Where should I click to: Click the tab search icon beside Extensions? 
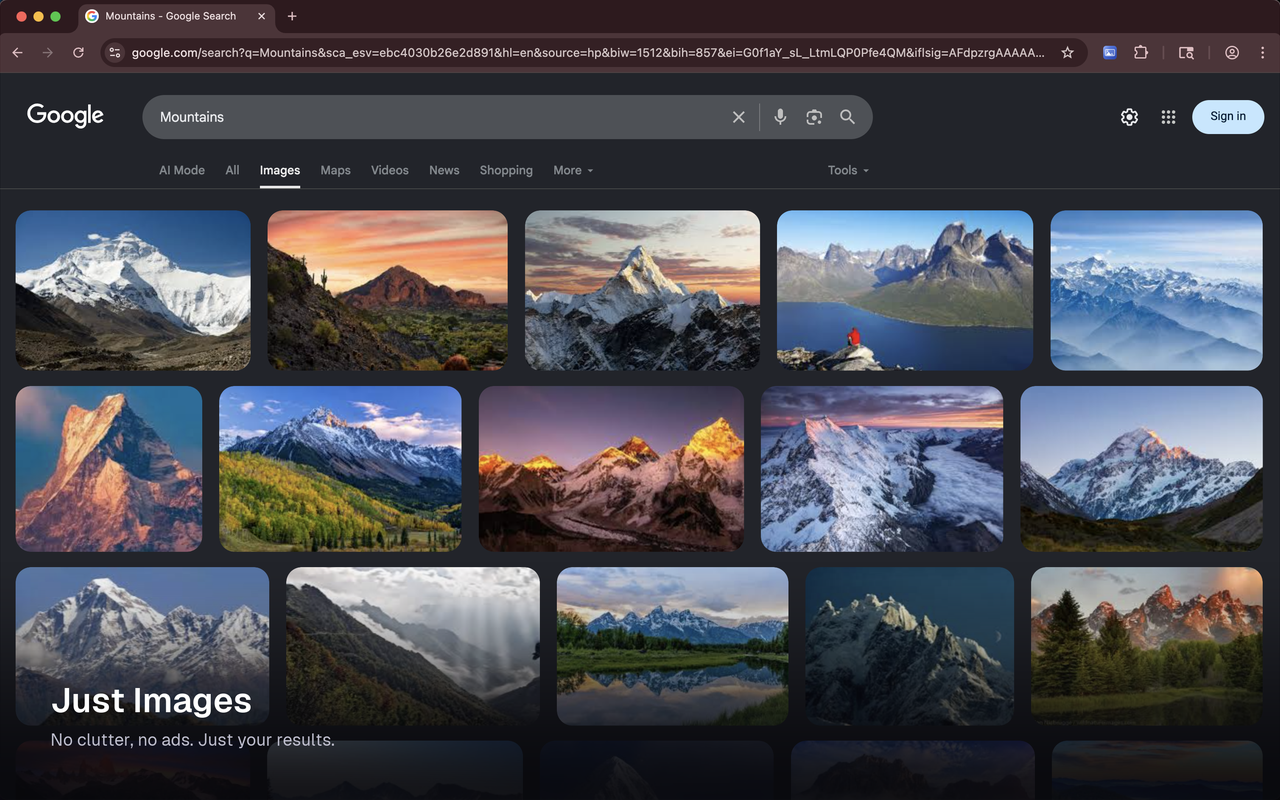point(1186,52)
